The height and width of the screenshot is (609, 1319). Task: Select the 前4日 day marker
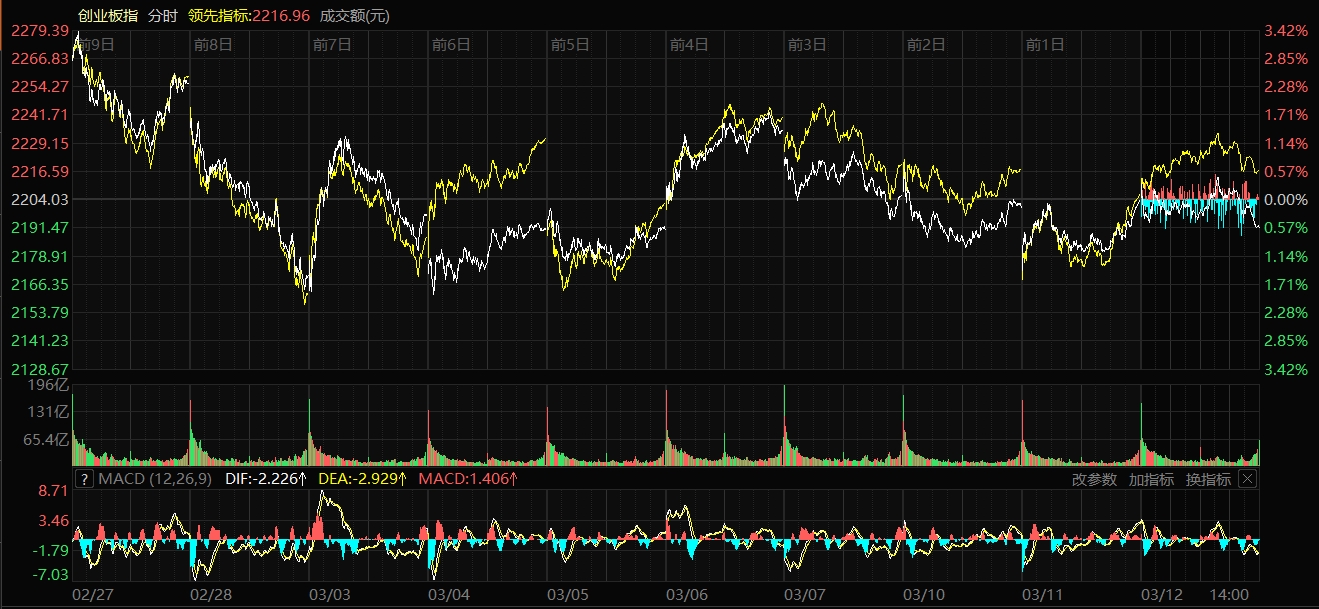tap(689, 44)
